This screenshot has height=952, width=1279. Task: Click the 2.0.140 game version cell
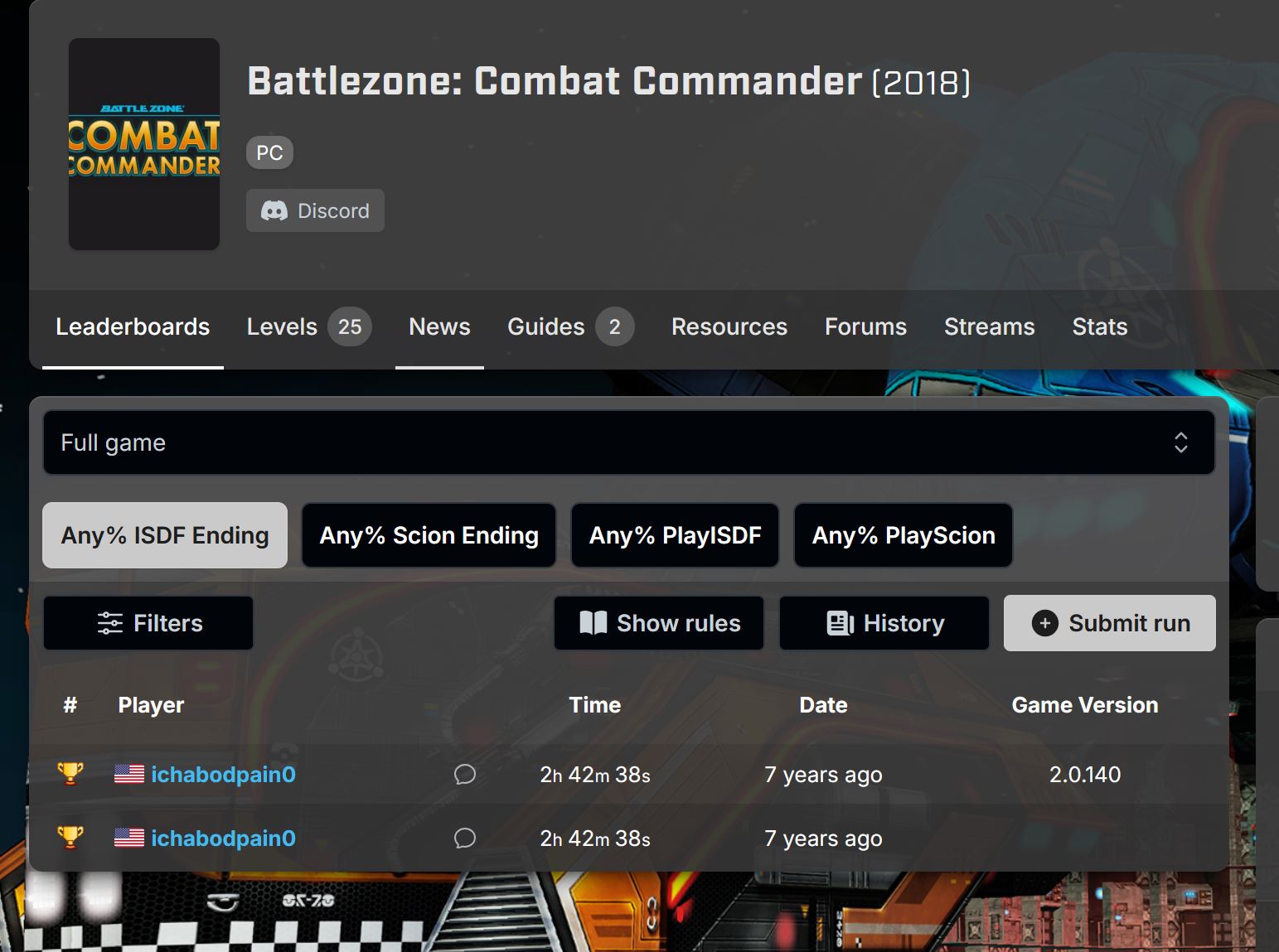coord(1085,774)
